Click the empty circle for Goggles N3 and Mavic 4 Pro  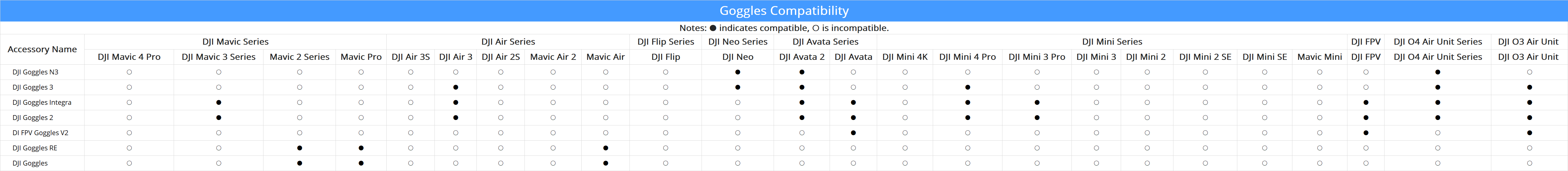129,72
